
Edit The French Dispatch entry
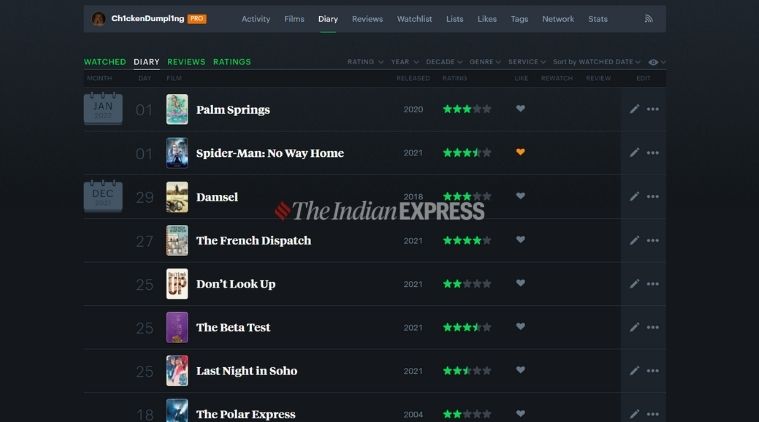click(x=634, y=241)
